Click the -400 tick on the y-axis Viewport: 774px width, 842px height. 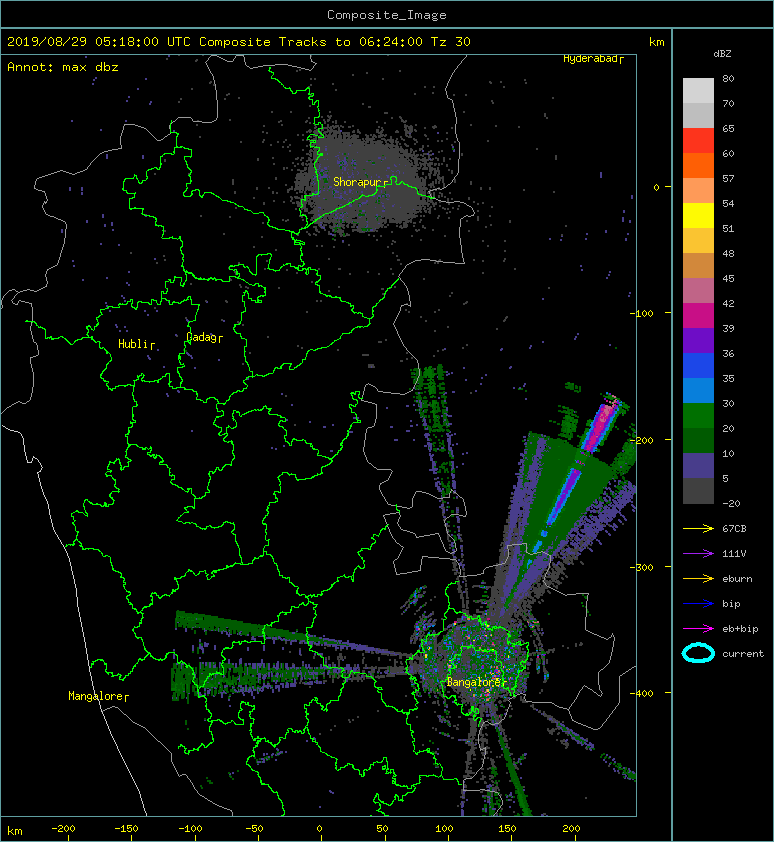point(642,693)
